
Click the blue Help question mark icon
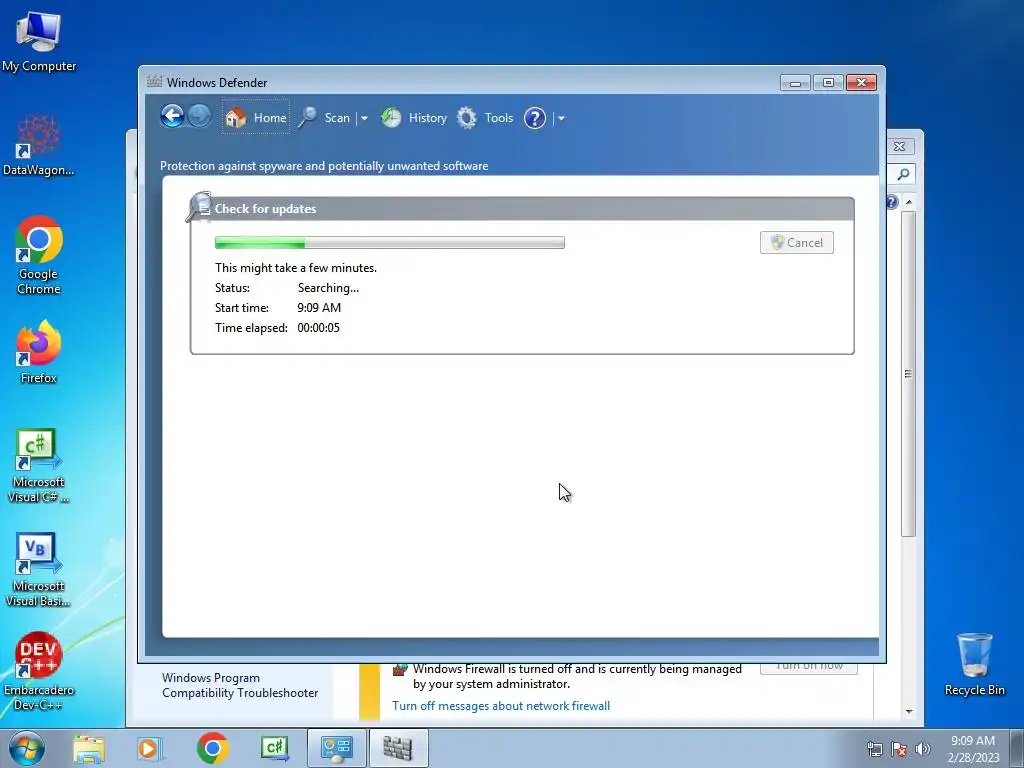pyautogui.click(x=535, y=118)
